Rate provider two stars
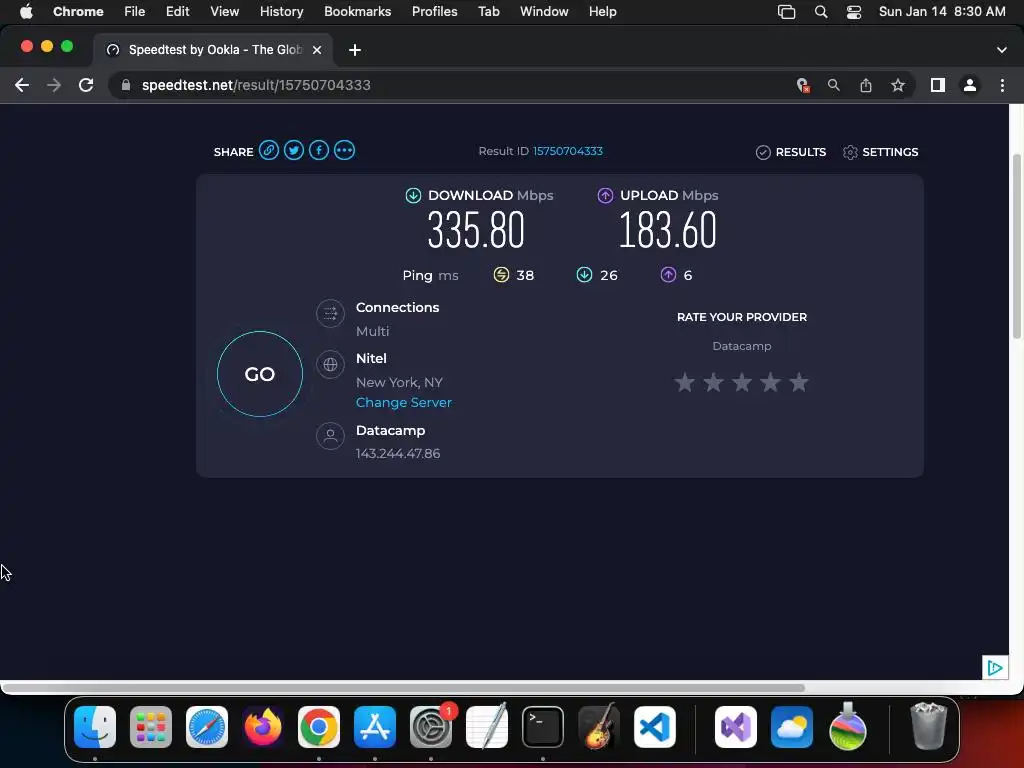 (713, 382)
